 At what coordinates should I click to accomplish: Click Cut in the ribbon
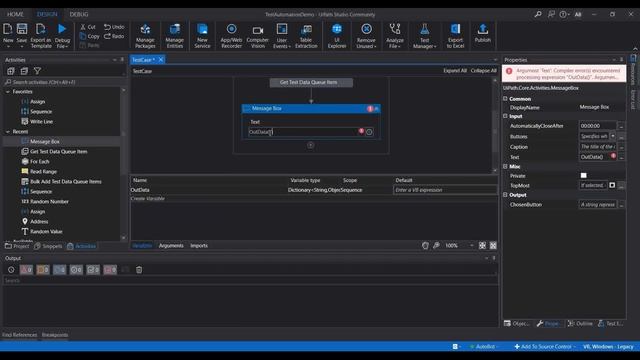pos(88,27)
